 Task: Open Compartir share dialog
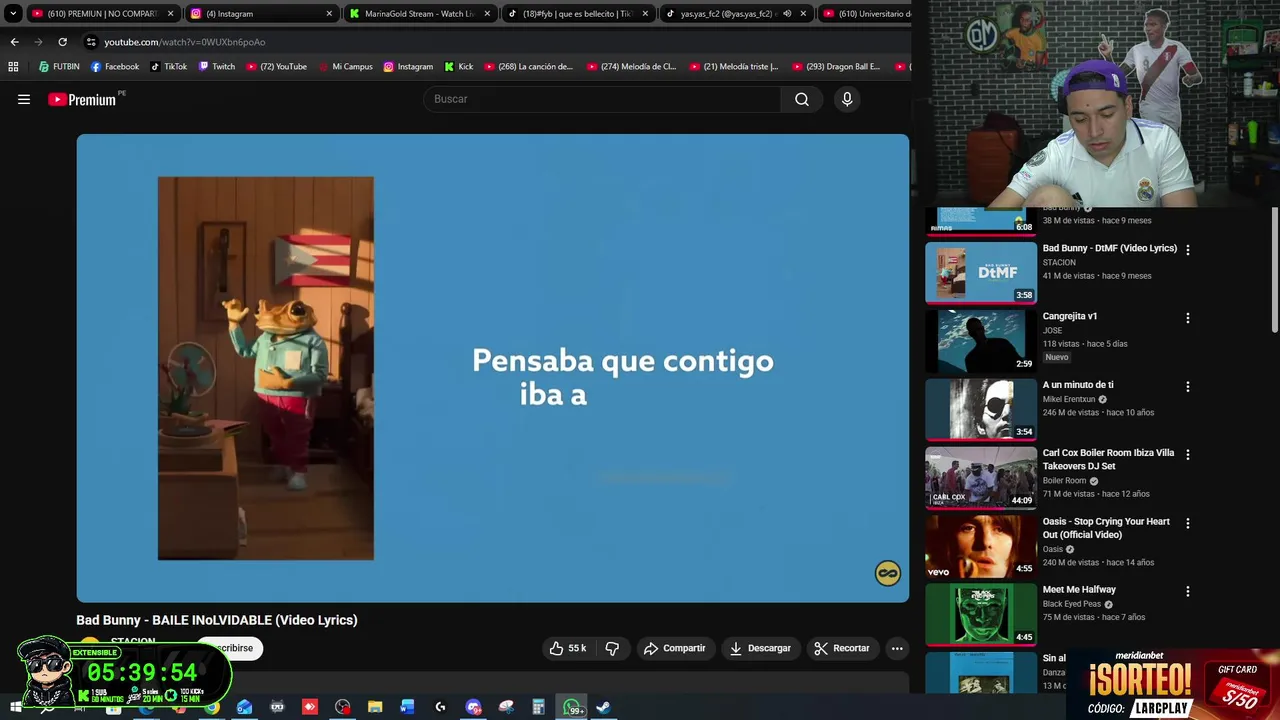[x=675, y=648]
